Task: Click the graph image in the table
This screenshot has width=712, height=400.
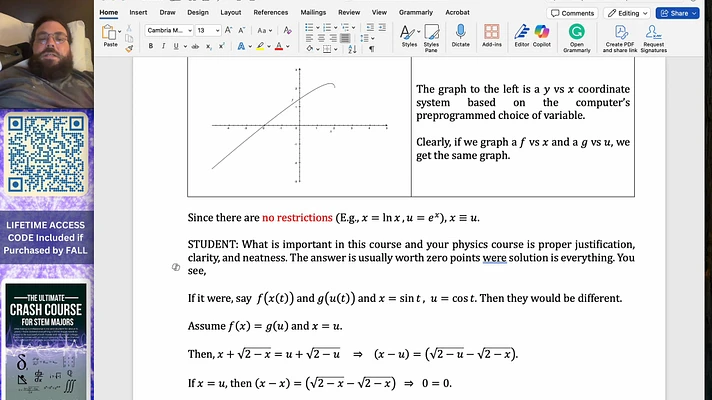Action: pos(299,125)
